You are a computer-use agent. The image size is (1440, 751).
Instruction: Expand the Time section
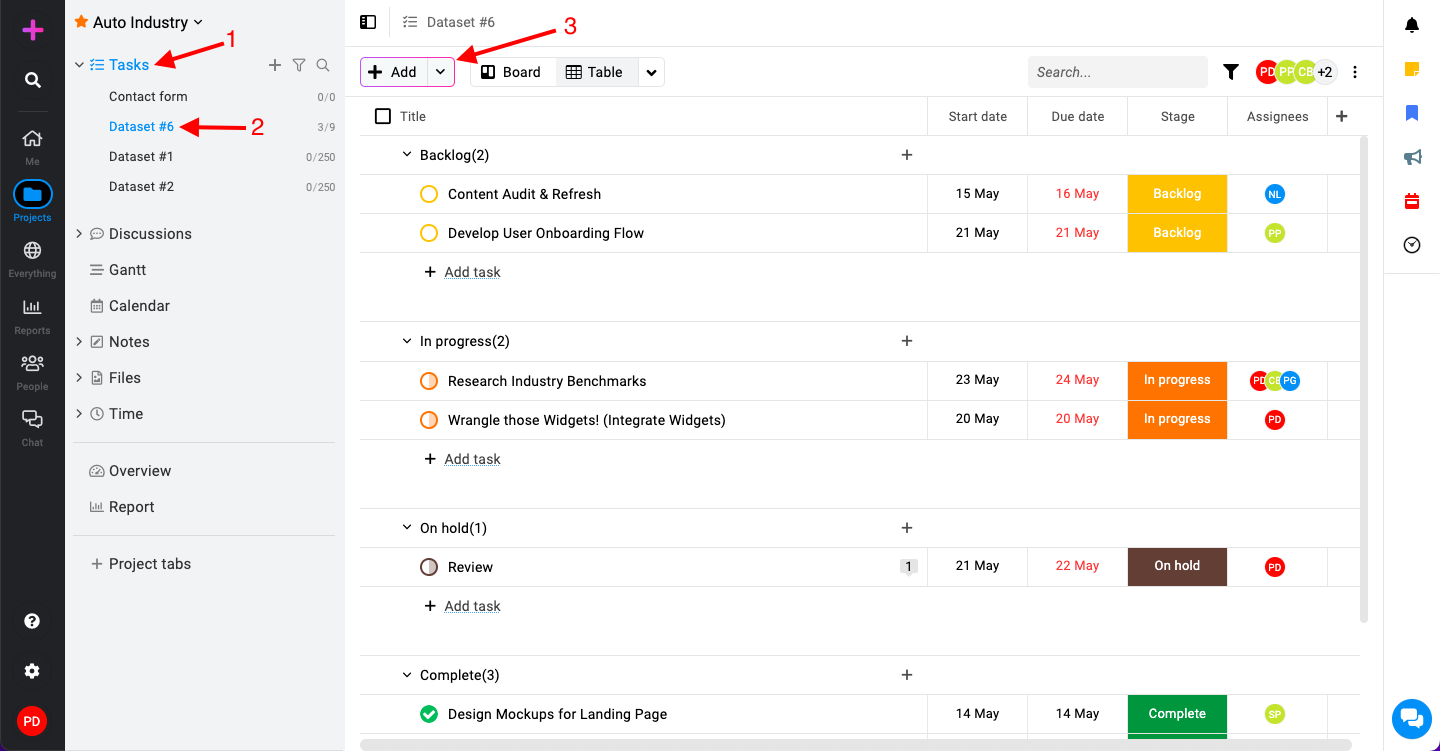coord(79,414)
